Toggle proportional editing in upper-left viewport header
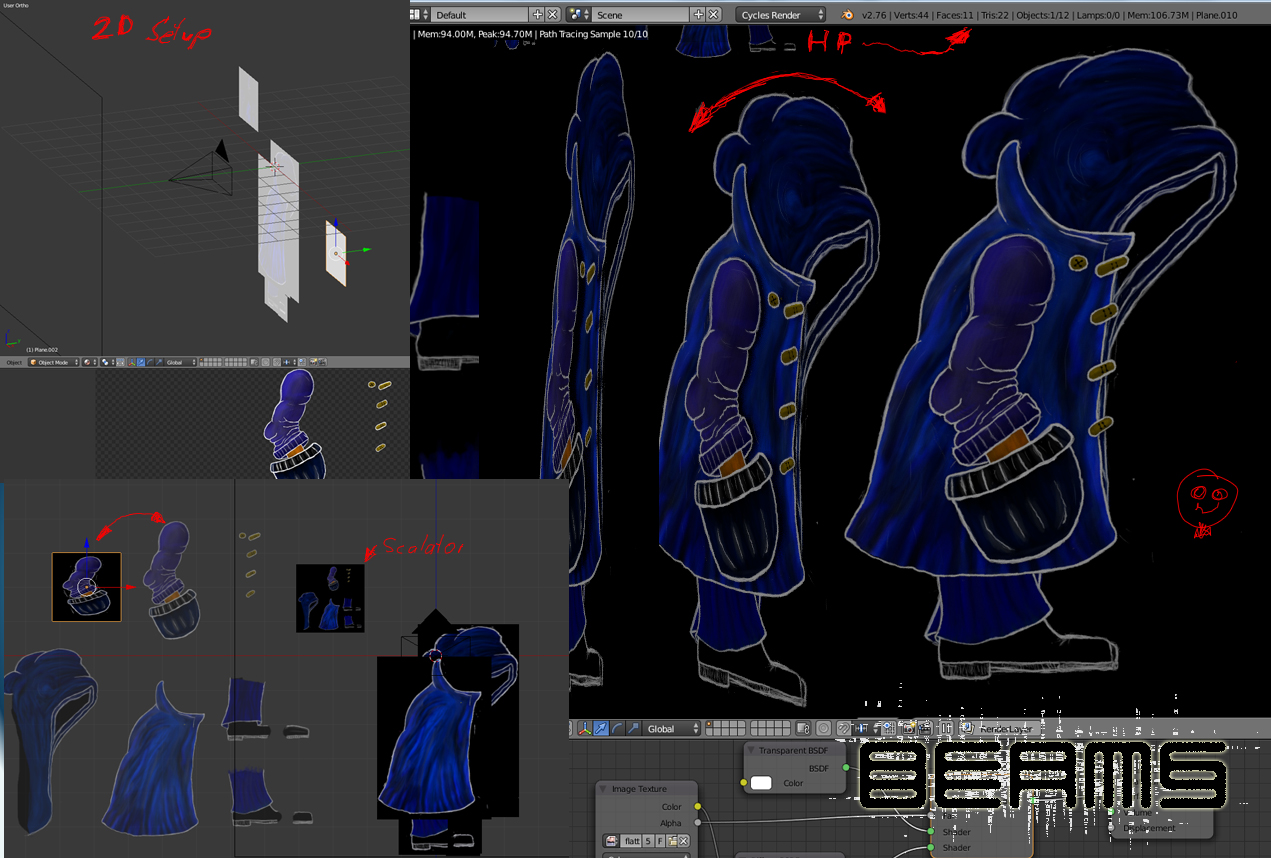Viewport: 1271px width, 858px height. pyautogui.click(x=265, y=362)
